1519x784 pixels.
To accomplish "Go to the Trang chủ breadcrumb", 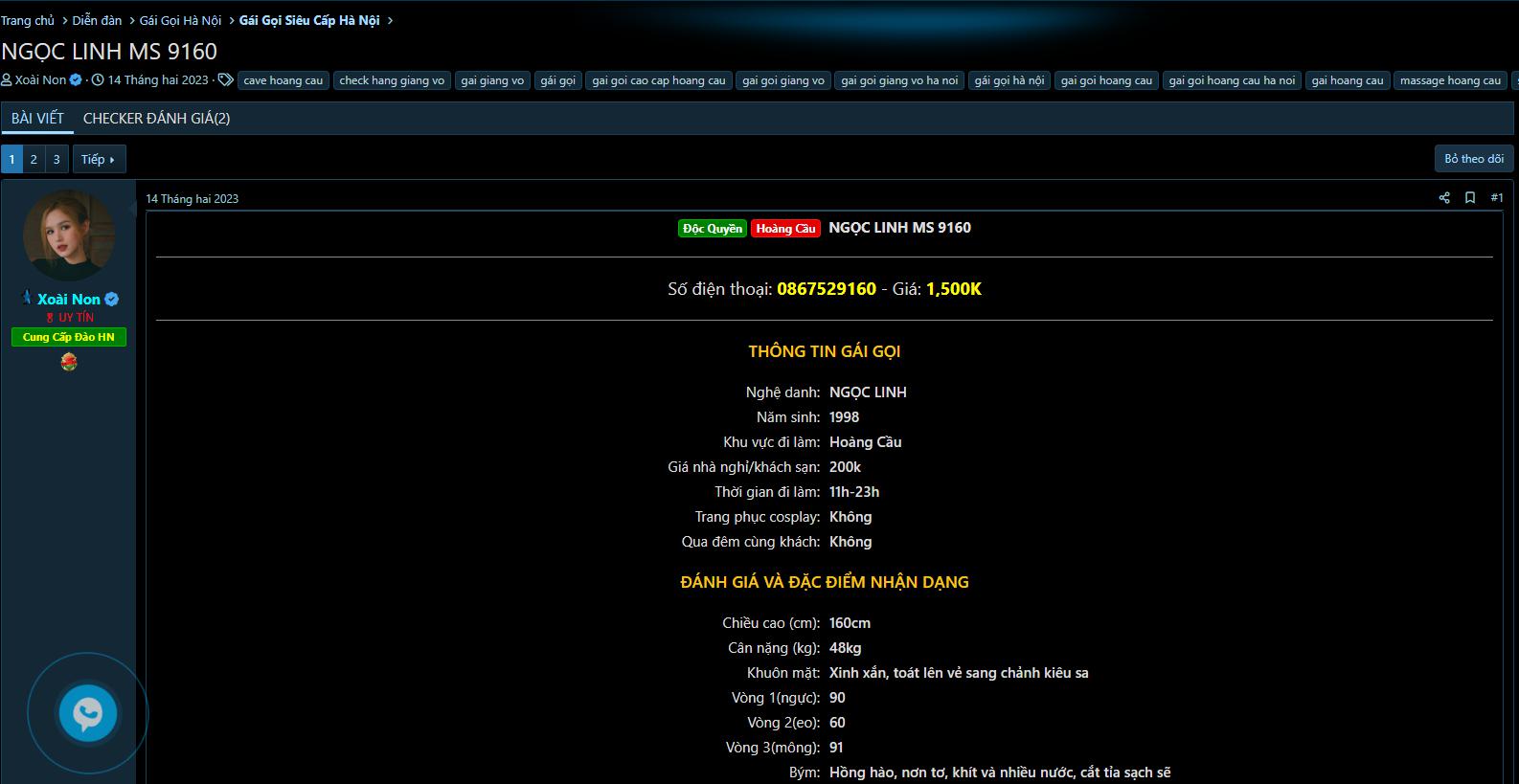I will 28,20.
